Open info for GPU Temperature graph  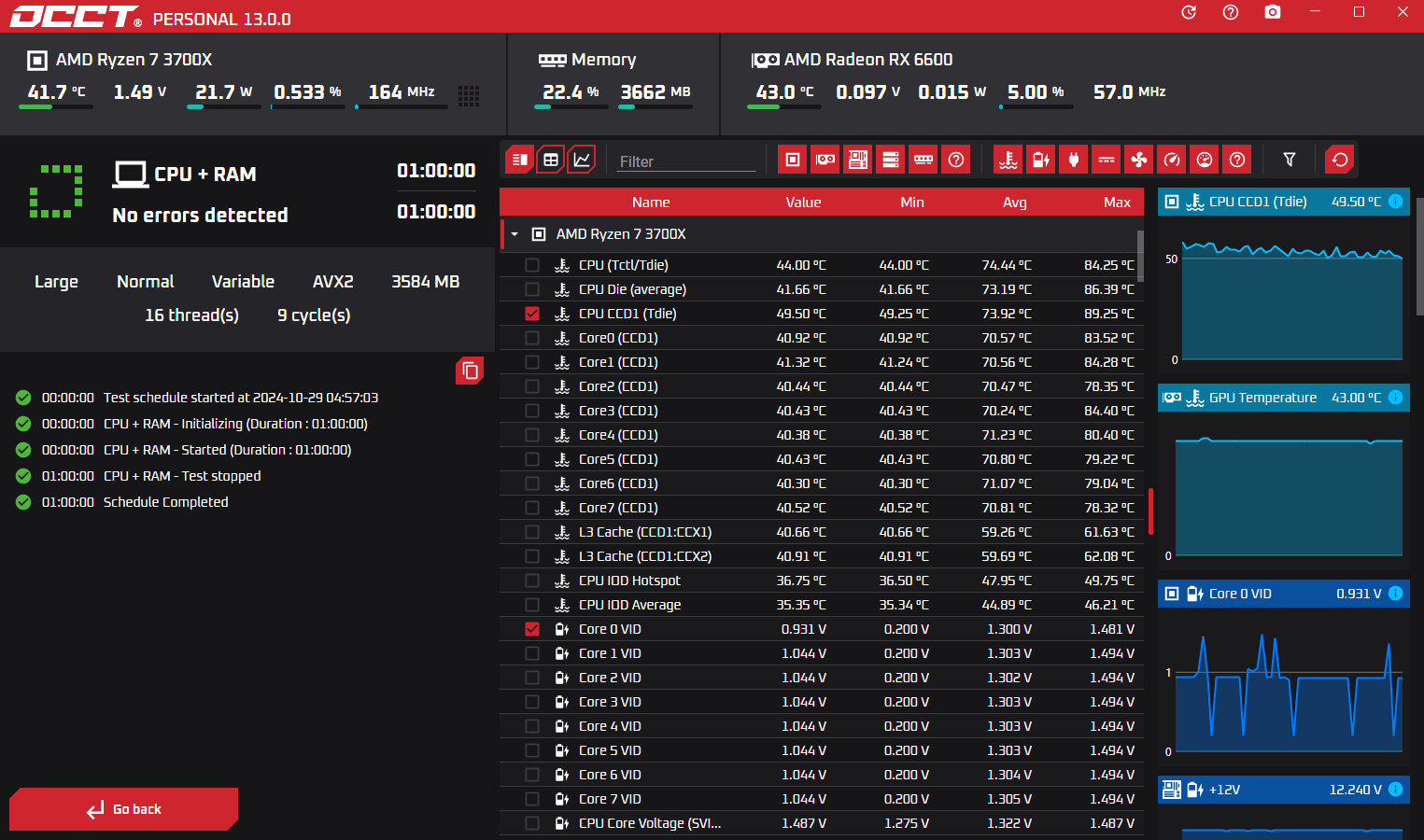pos(1395,398)
